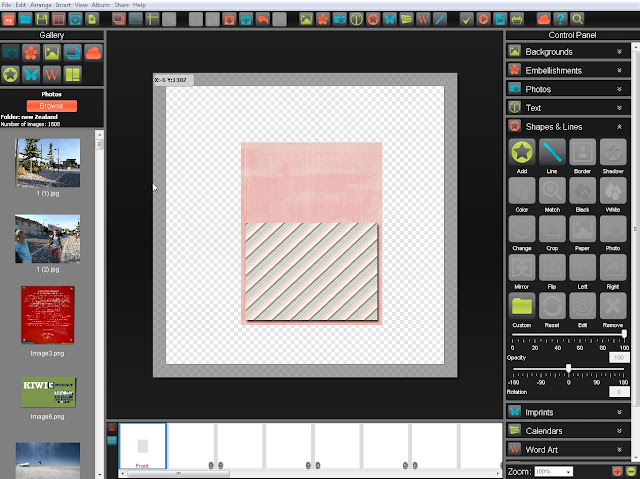640x479 pixels.
Task: Click the blue butterfly imprint toolbar icon
Action: tap(390, 19)
